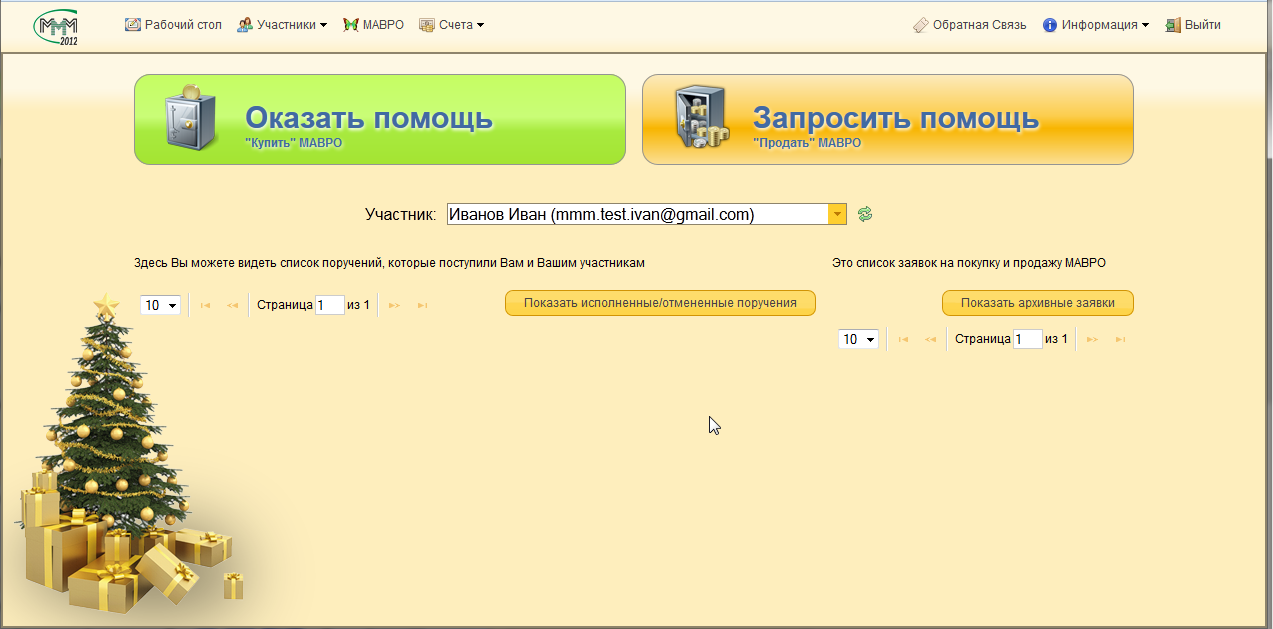
Task: Click the МАВРО butterfly icon
Action: [x=350, y=25]
